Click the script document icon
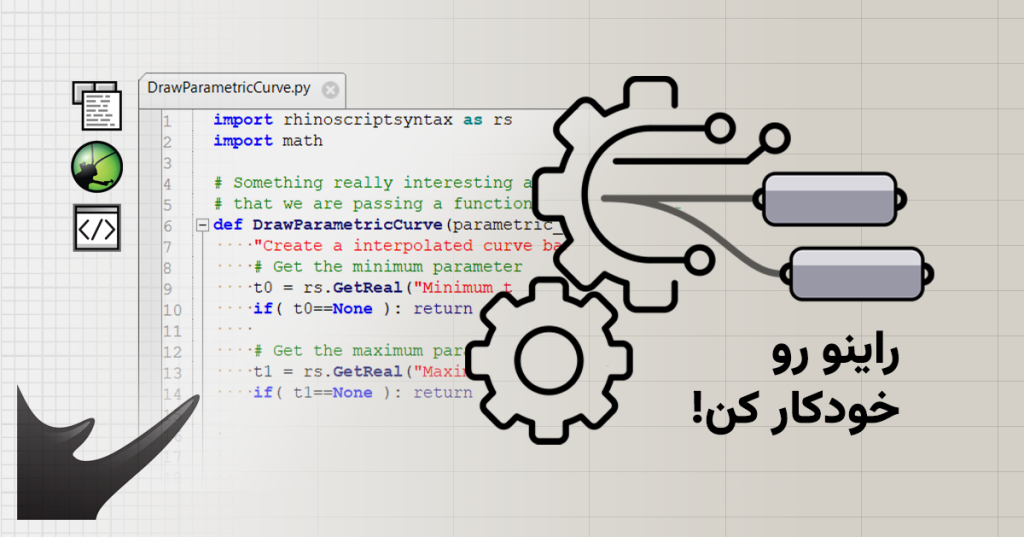This screenshot has width=1024, height=537. 97,104
